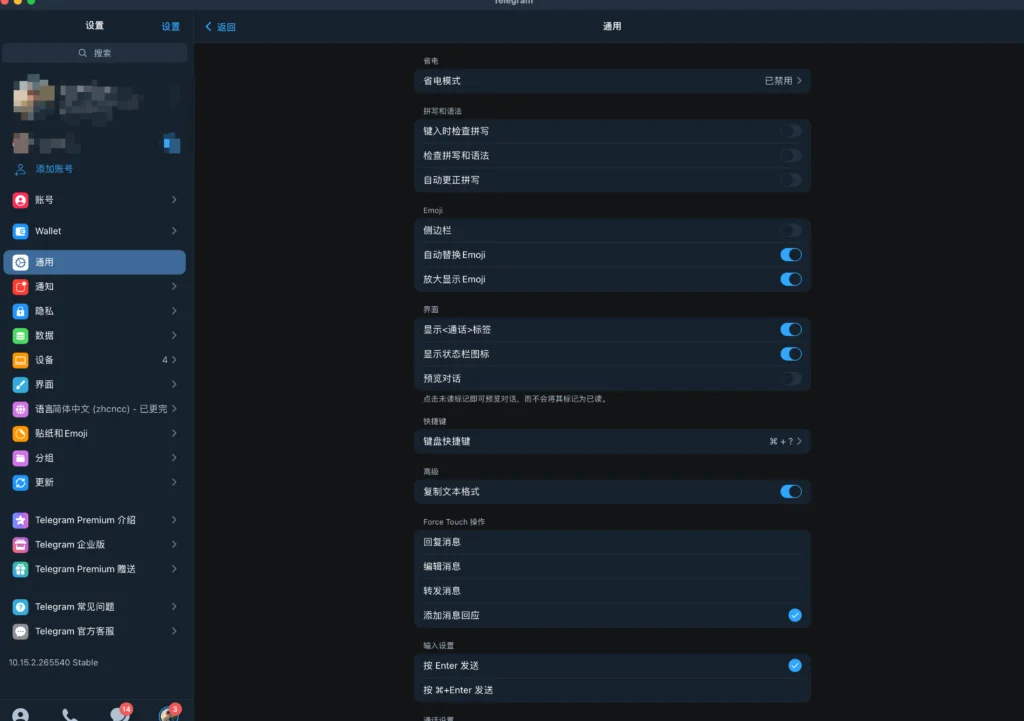The width and height of the screenshot is (1024, 721).
Task: Open the 分组 folders menu item
Action: (95, 458)
